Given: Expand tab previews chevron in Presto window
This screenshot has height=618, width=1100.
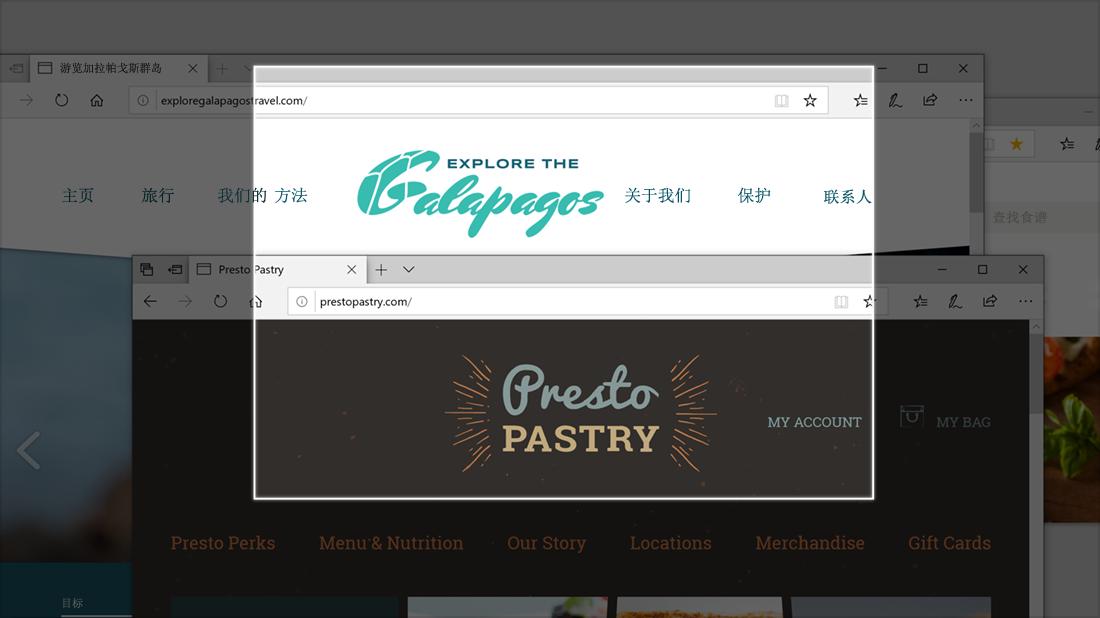Looking at the screenshot, I should pyautogui.click(x=408, y=269).
